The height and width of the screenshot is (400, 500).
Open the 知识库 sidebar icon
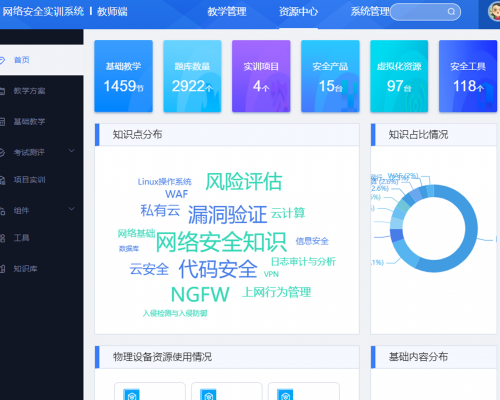[x=2, y=269]
